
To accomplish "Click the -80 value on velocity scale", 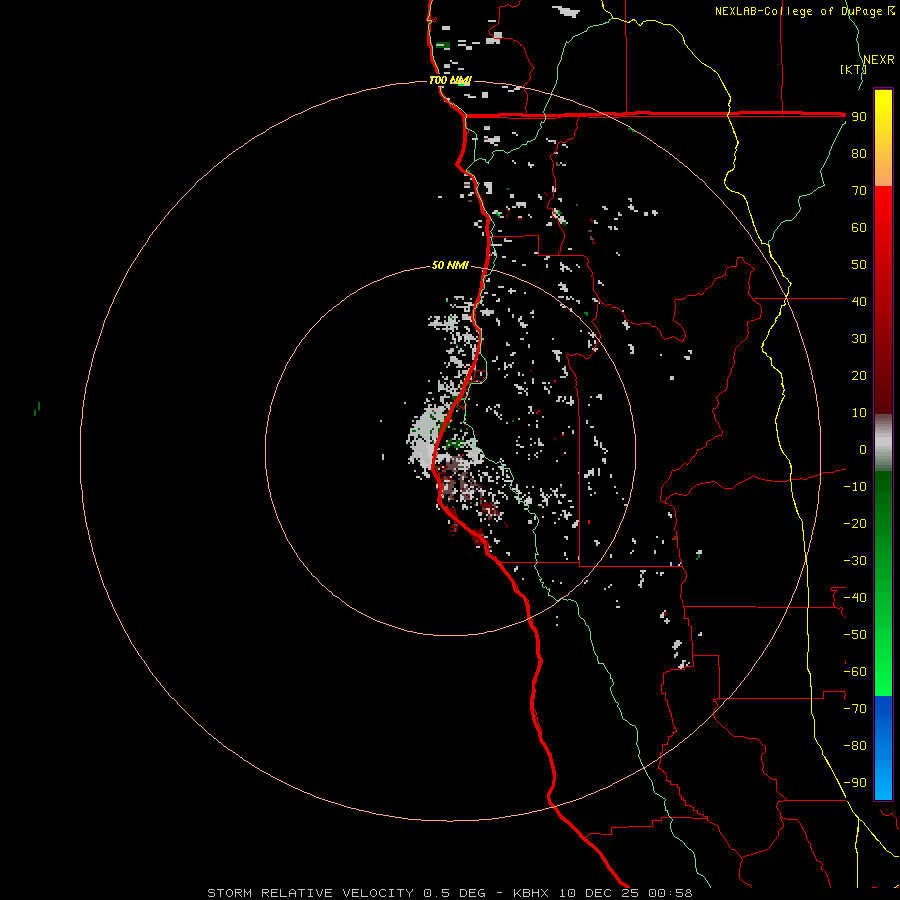I will click(855, 746).
